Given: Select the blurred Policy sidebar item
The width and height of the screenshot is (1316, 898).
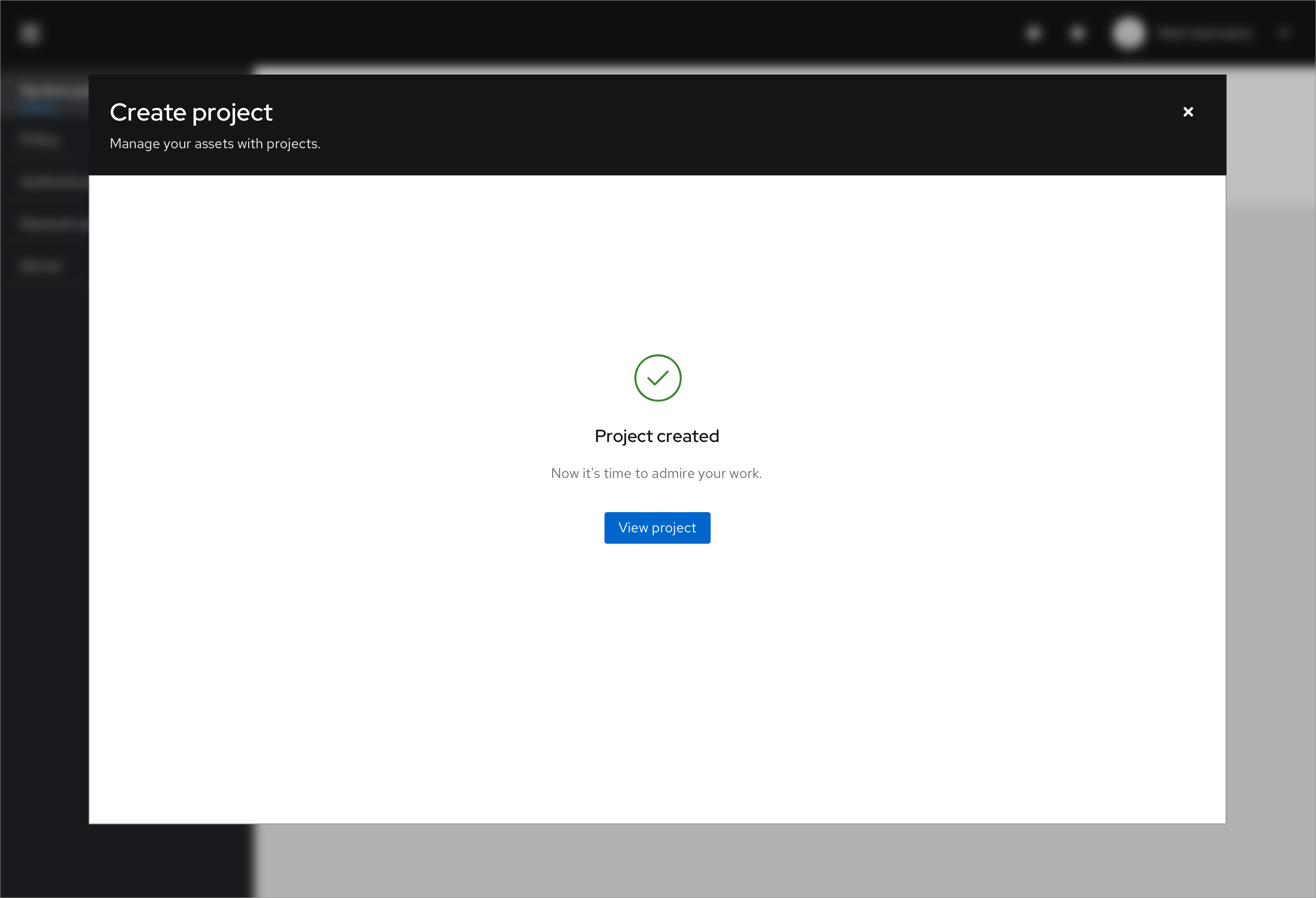Looking at the screenshot, I should [x=39, y=140].
